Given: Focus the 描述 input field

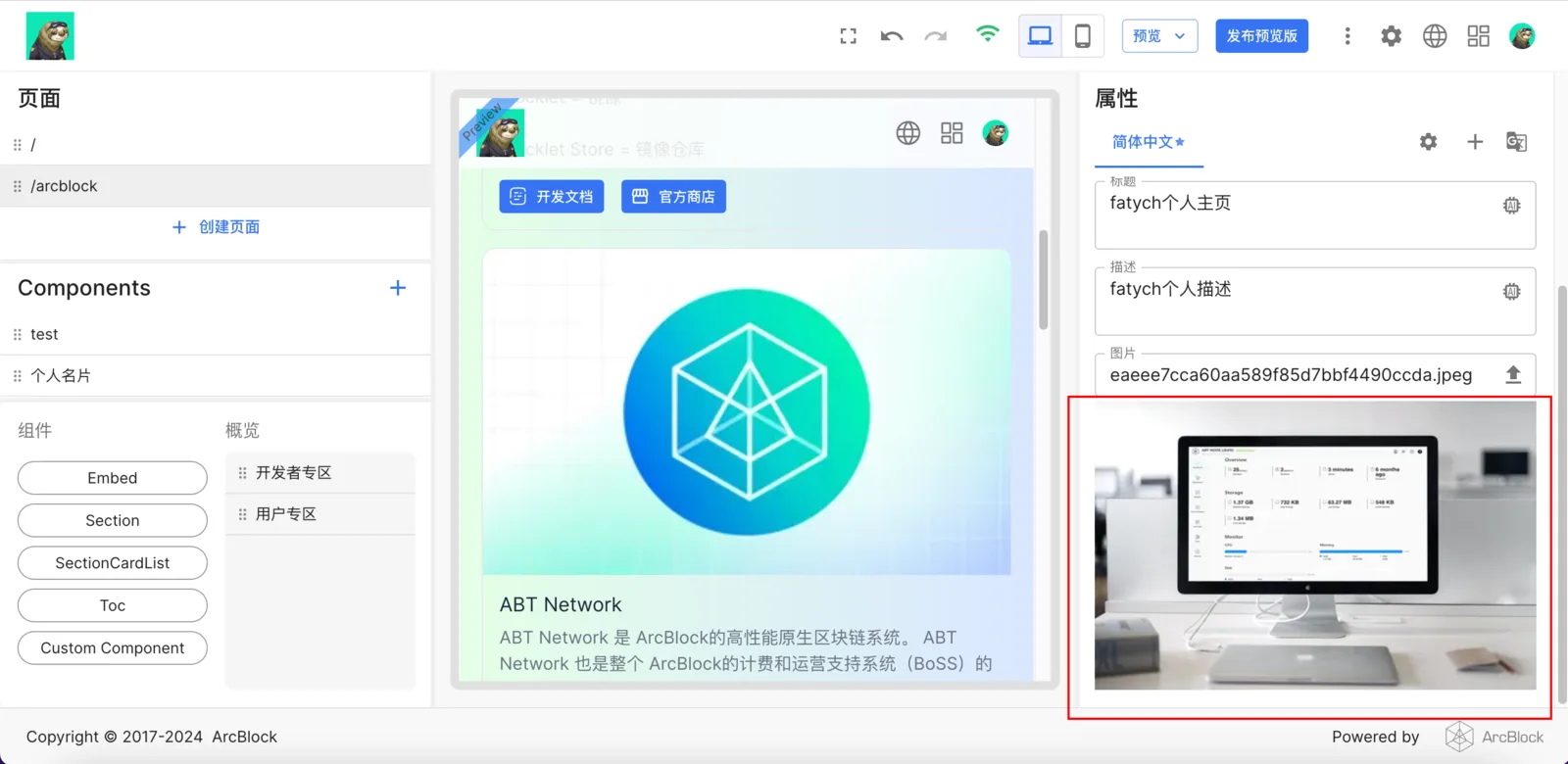Looking at the screenshot, I should [x=1315, y=301].
